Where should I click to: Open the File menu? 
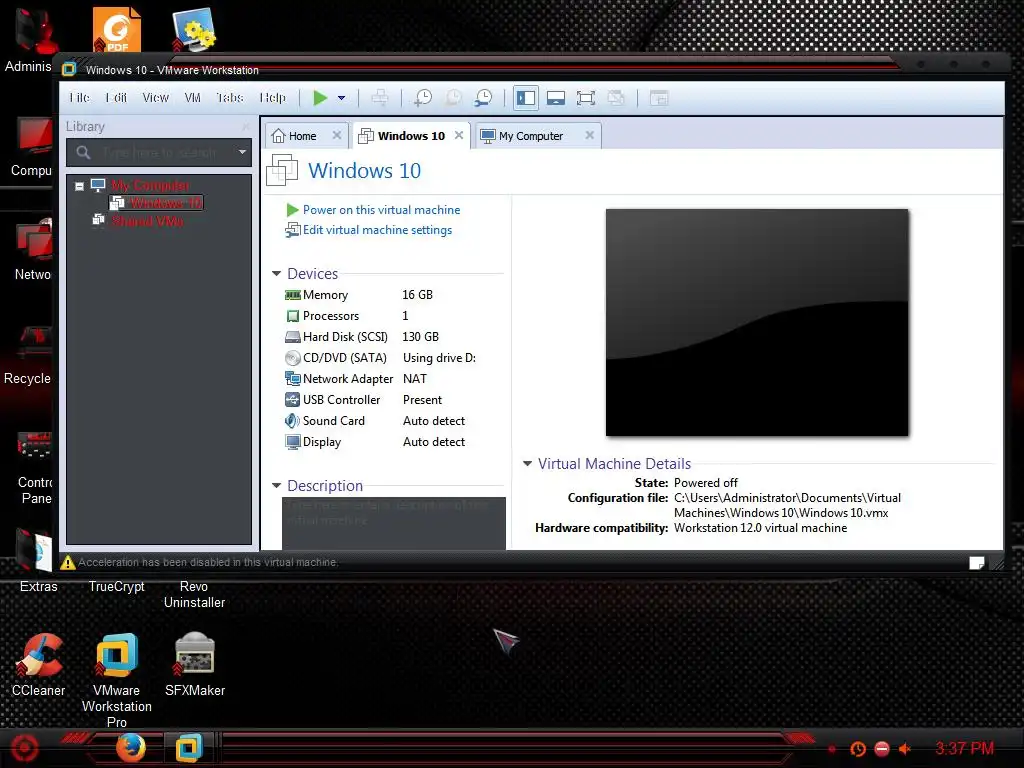click(x=80, y=97)
